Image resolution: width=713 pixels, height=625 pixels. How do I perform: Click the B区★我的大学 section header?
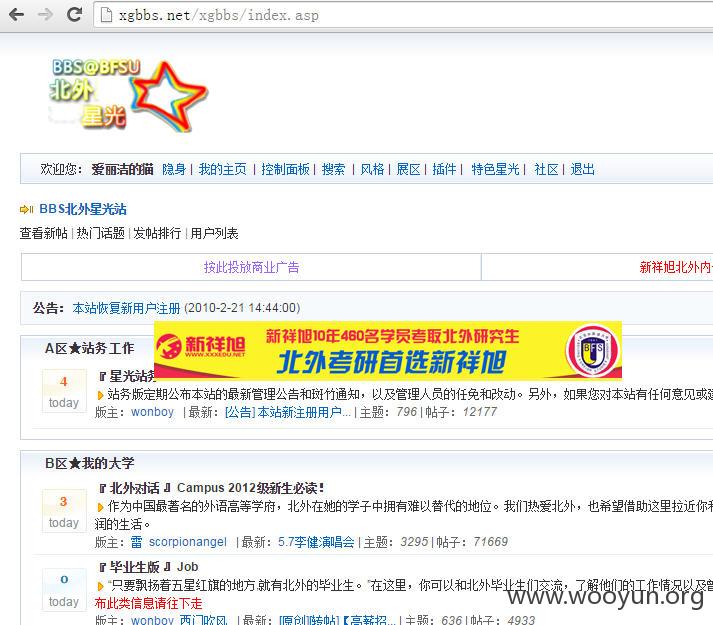point(90,463)
